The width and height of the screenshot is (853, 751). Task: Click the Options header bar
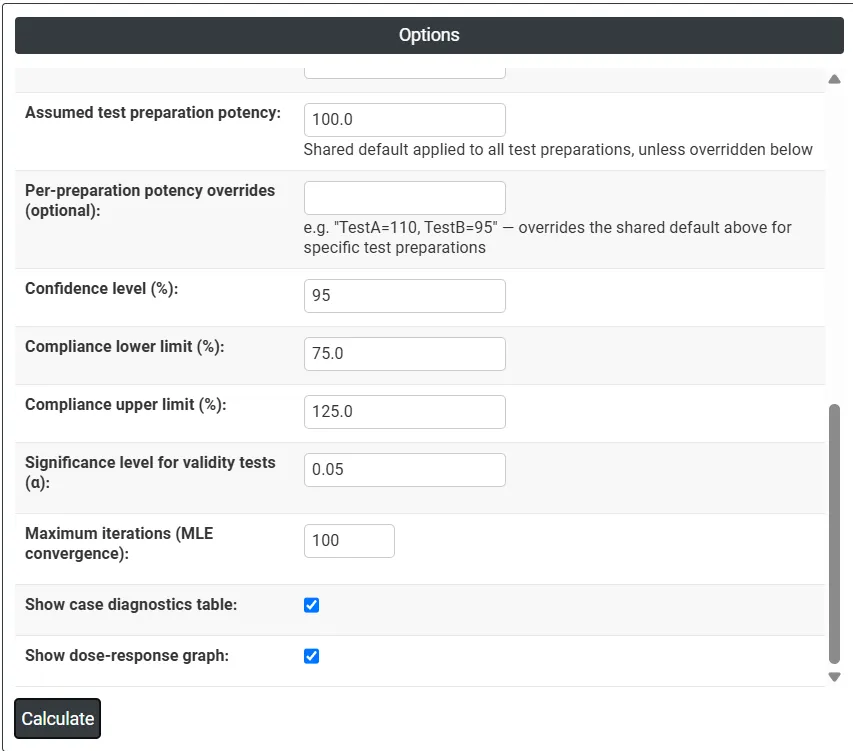429,35
